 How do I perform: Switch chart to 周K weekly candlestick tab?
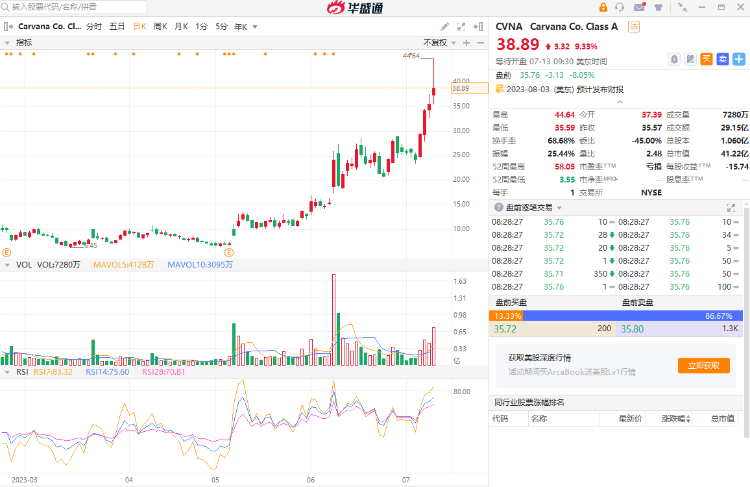[160, 26]
